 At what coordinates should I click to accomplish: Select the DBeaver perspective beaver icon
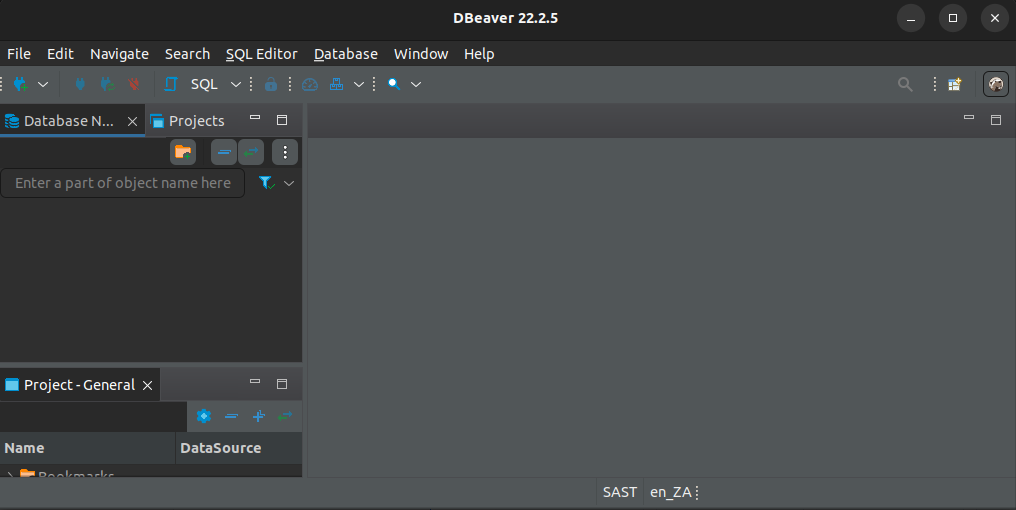(996, 84)
